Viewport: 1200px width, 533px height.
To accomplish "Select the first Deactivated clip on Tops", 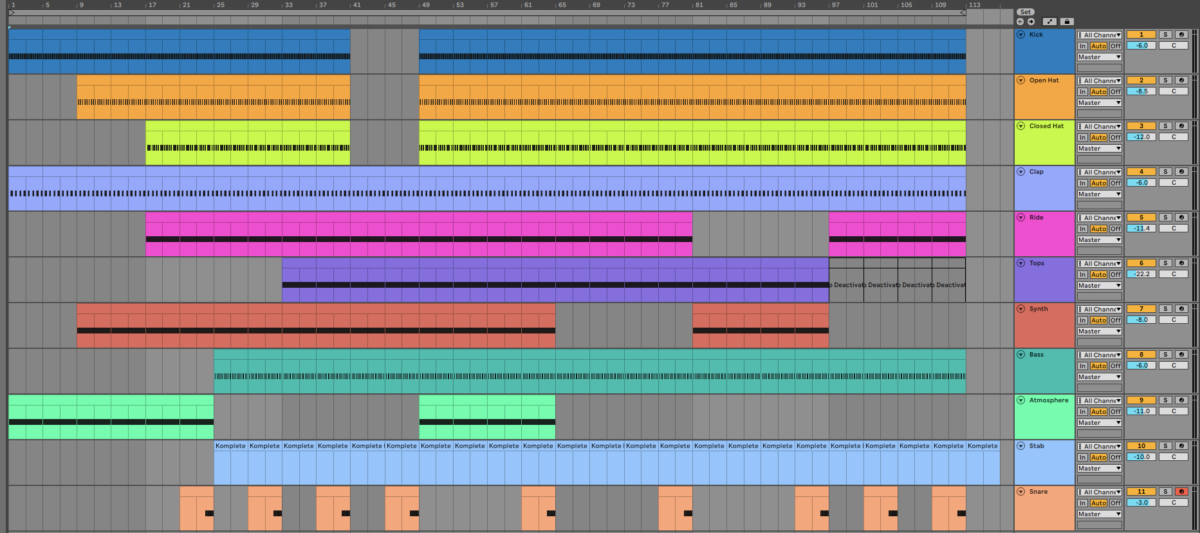I will (x=847, y=280).
